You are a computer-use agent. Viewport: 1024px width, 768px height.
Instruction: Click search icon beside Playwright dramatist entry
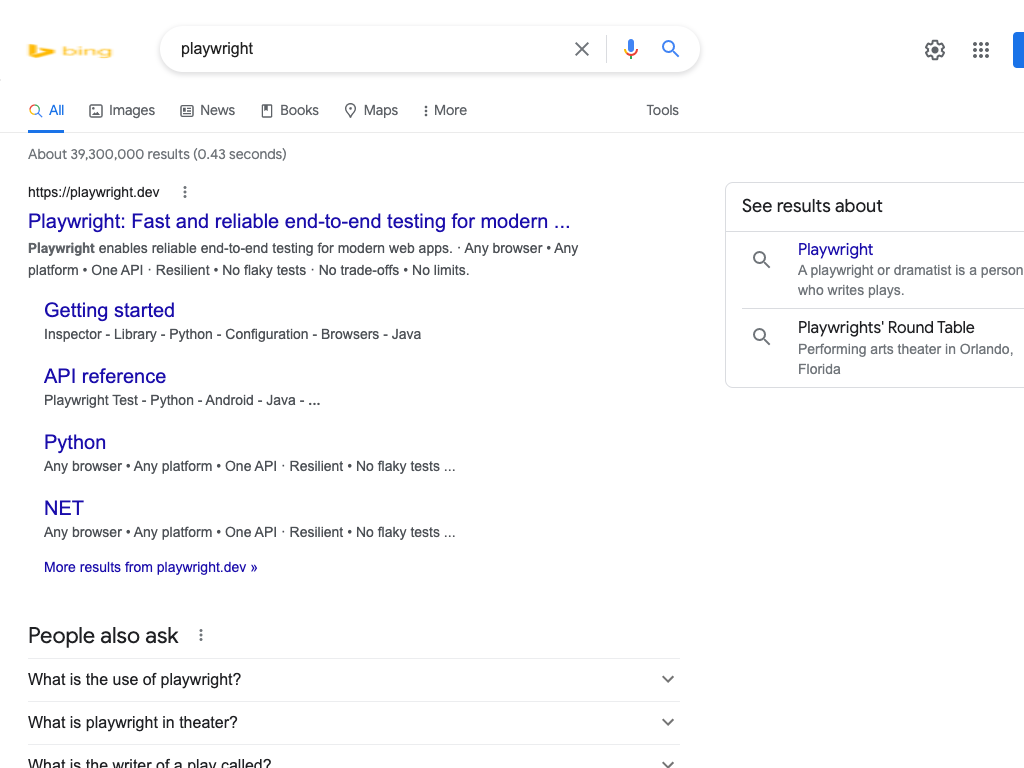pyautogui.click(x=761, y=259)
